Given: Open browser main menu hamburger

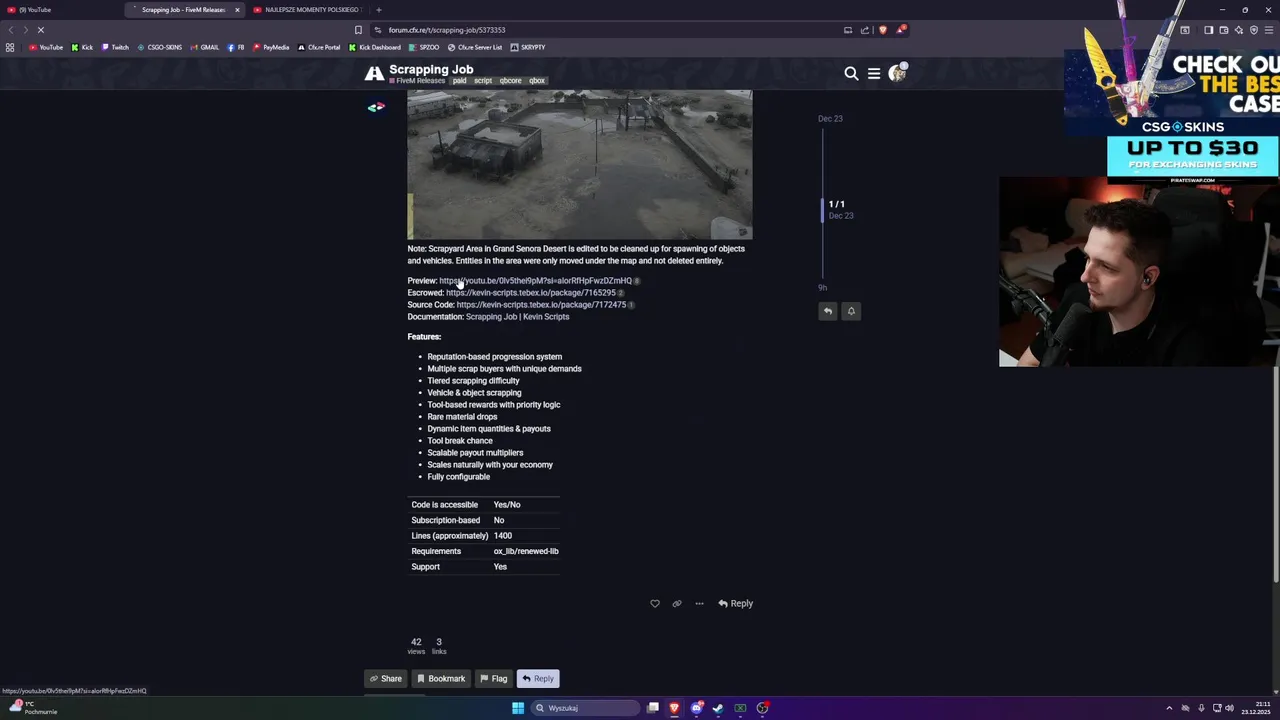Looking at the screenshot, I should coord(1269,30).
